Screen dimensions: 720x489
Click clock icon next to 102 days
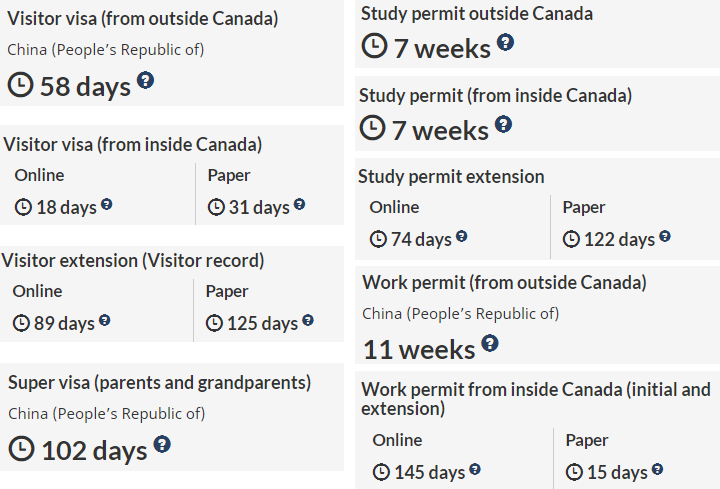[x=21, y=449]
